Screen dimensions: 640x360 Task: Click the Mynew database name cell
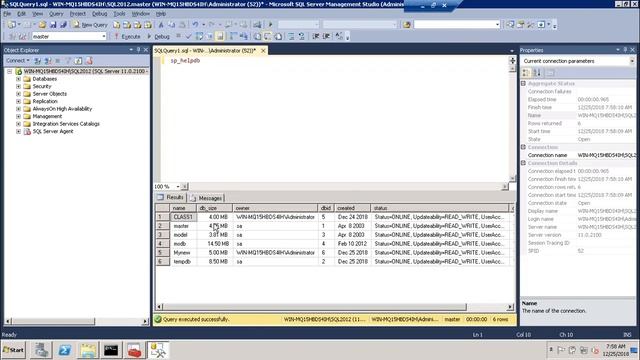click(x=183, y=253)
